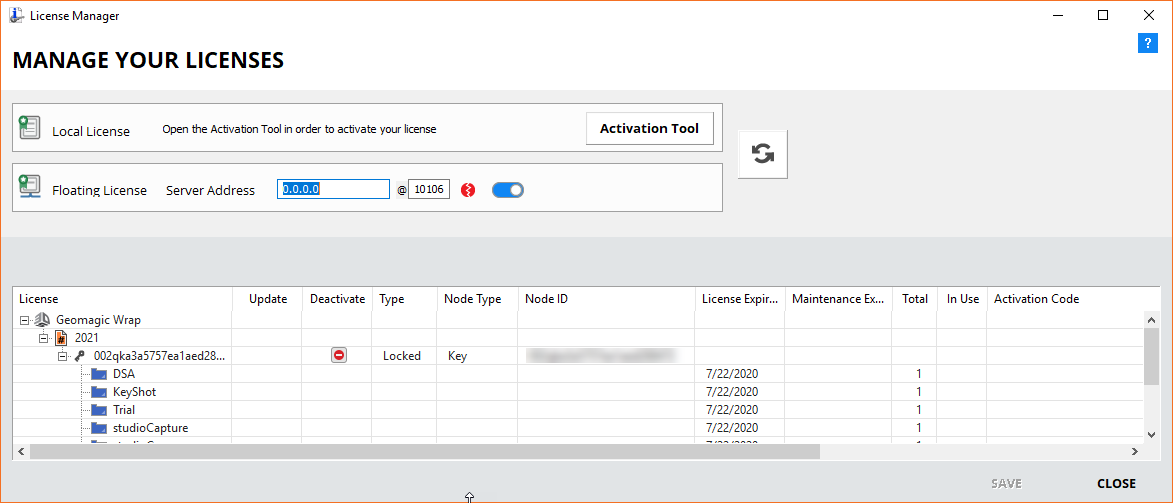Click the In Use column header
Screen dimensions: 1173x503
pyautogui.click(x=962, y=299)
